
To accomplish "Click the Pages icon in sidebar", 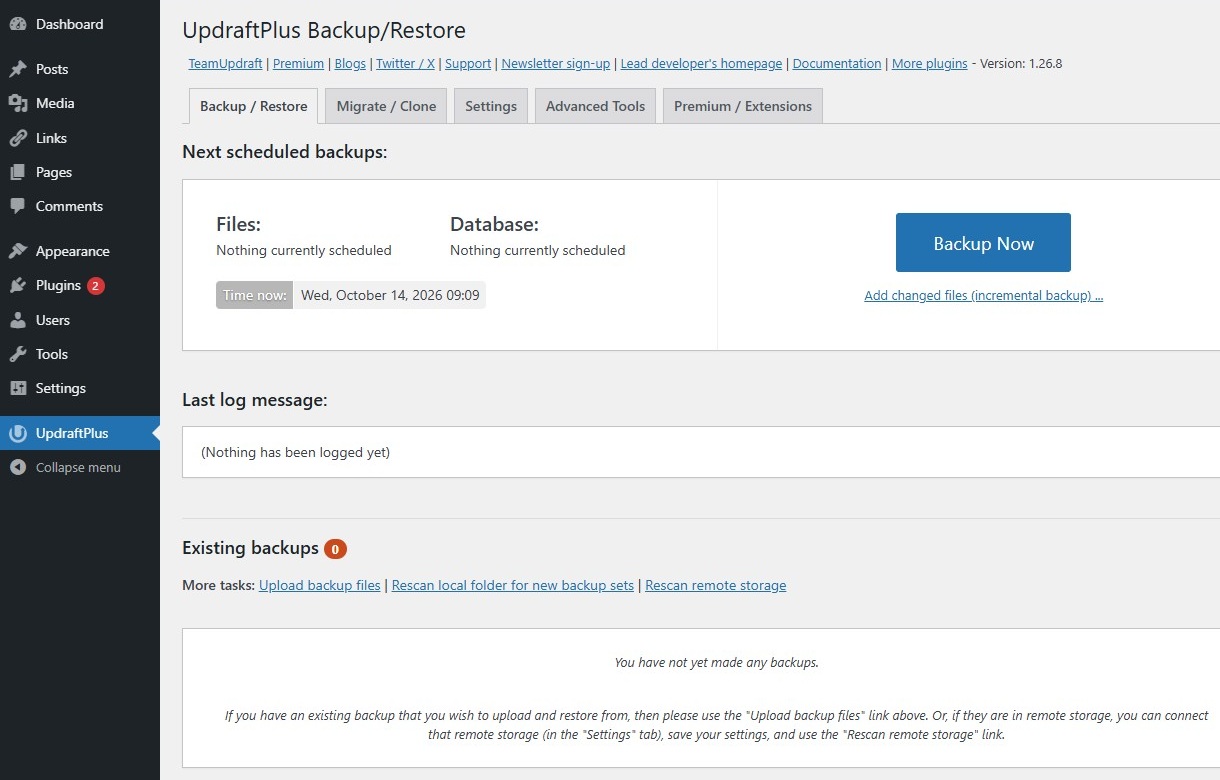I will 18,172.
